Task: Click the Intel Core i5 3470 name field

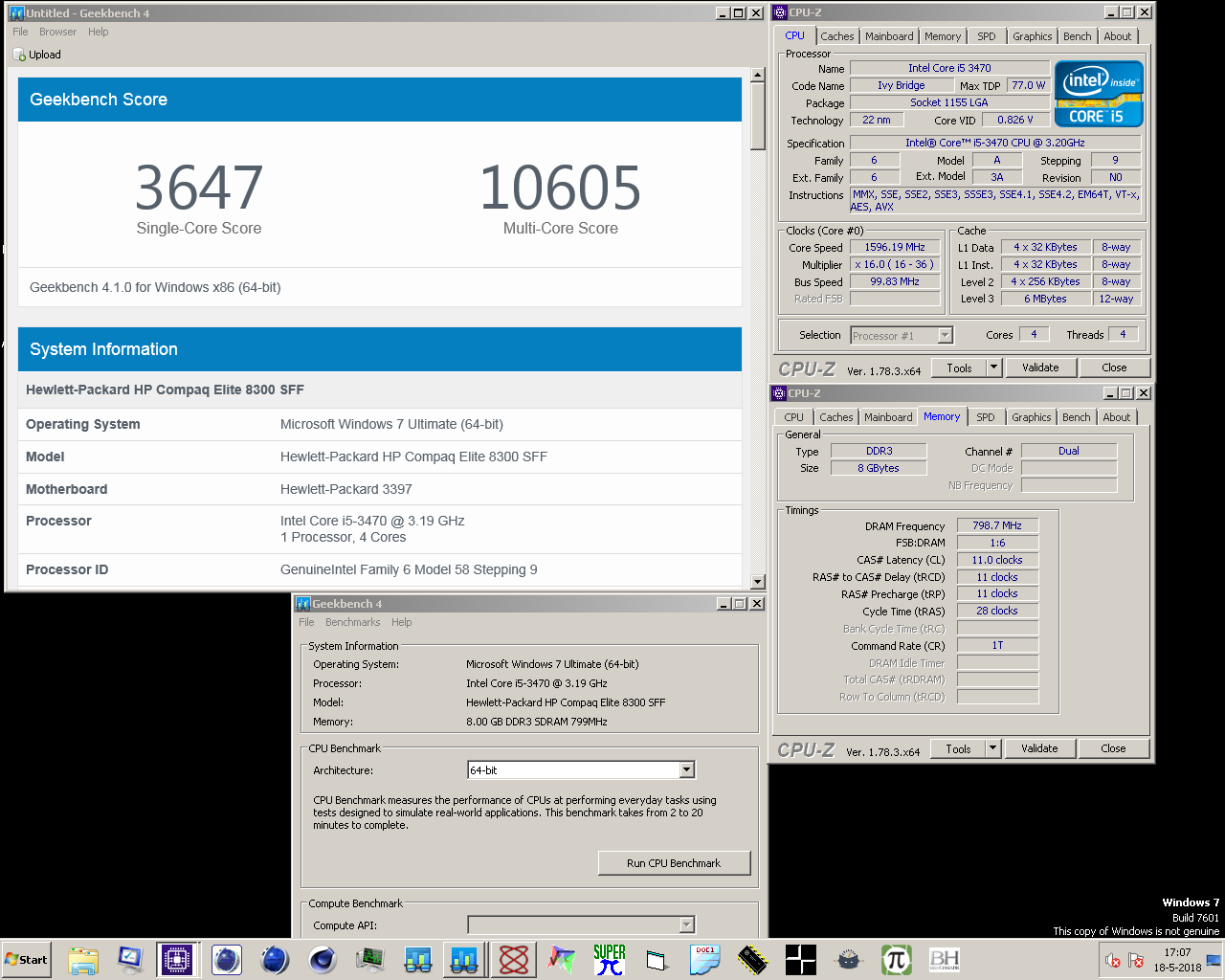Action: click(949, 68)
